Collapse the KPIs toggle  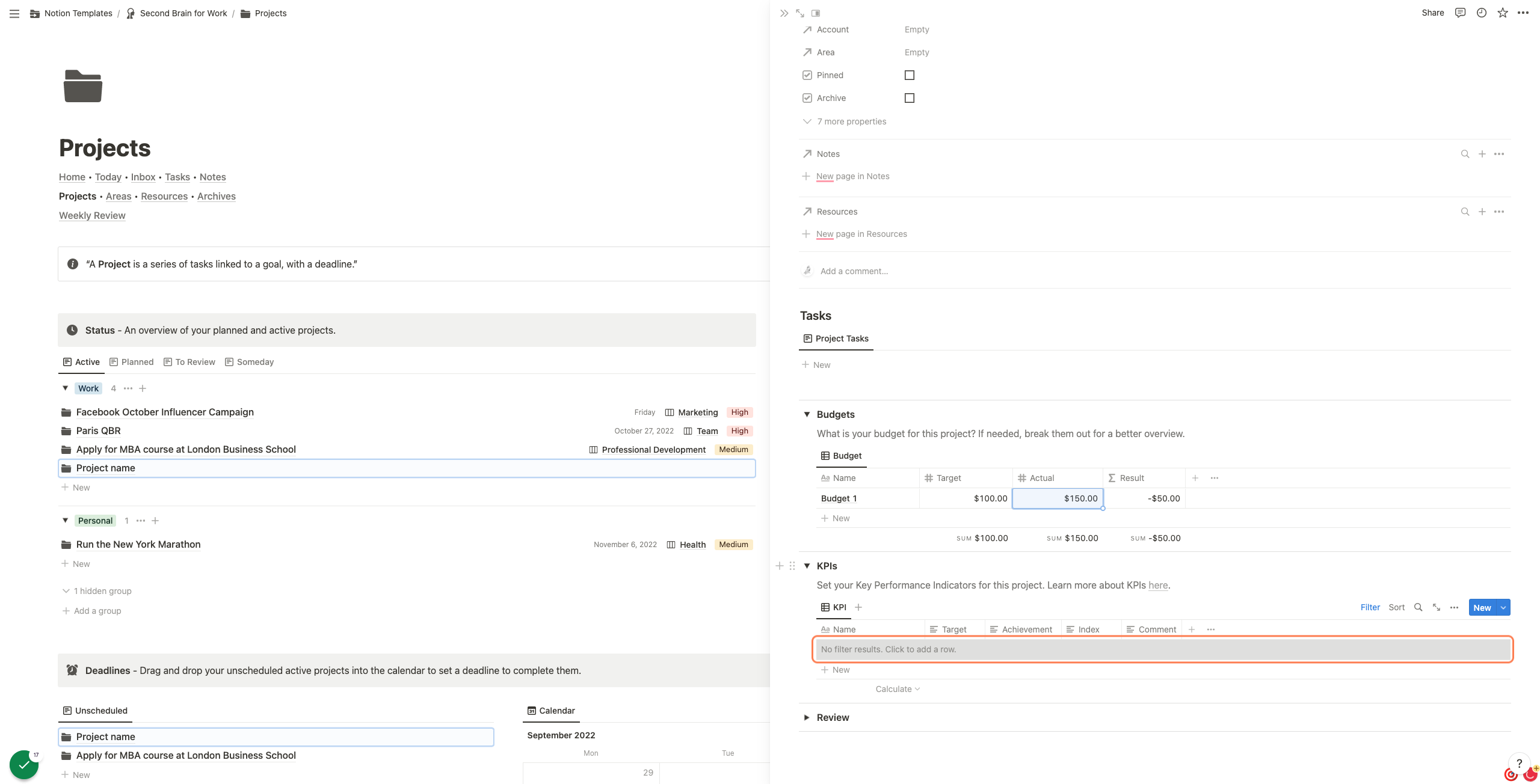tap(807, 566)
